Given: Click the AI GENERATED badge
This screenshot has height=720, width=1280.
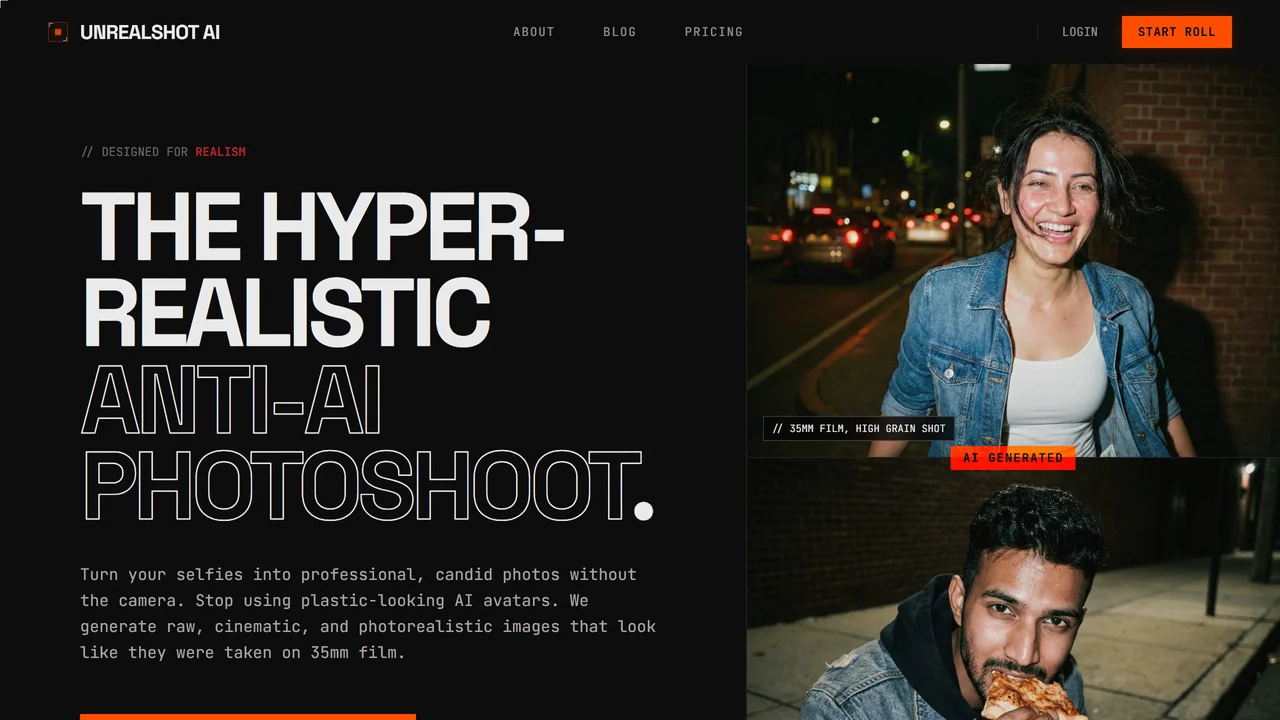Looking at the screenshot, I should 1013,458.
